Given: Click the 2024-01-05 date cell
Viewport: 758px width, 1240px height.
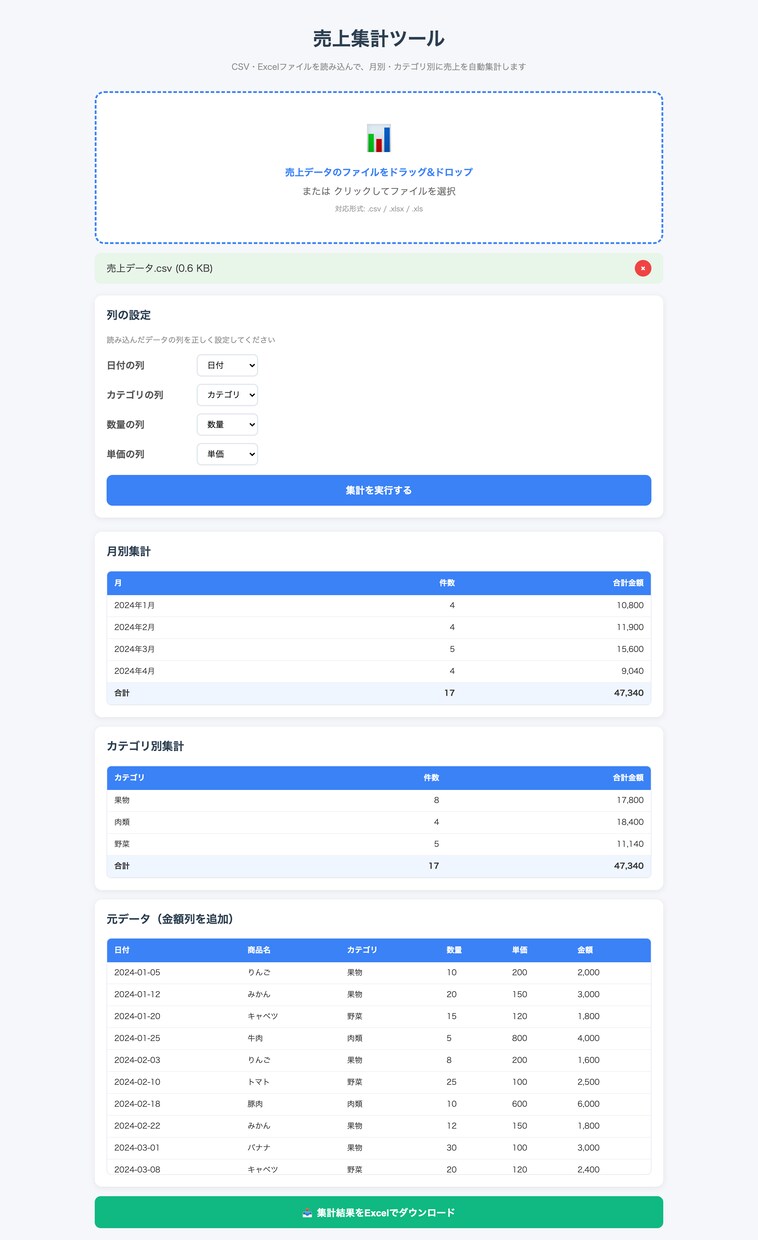Looking at the screenshot, I should (137, 972).
